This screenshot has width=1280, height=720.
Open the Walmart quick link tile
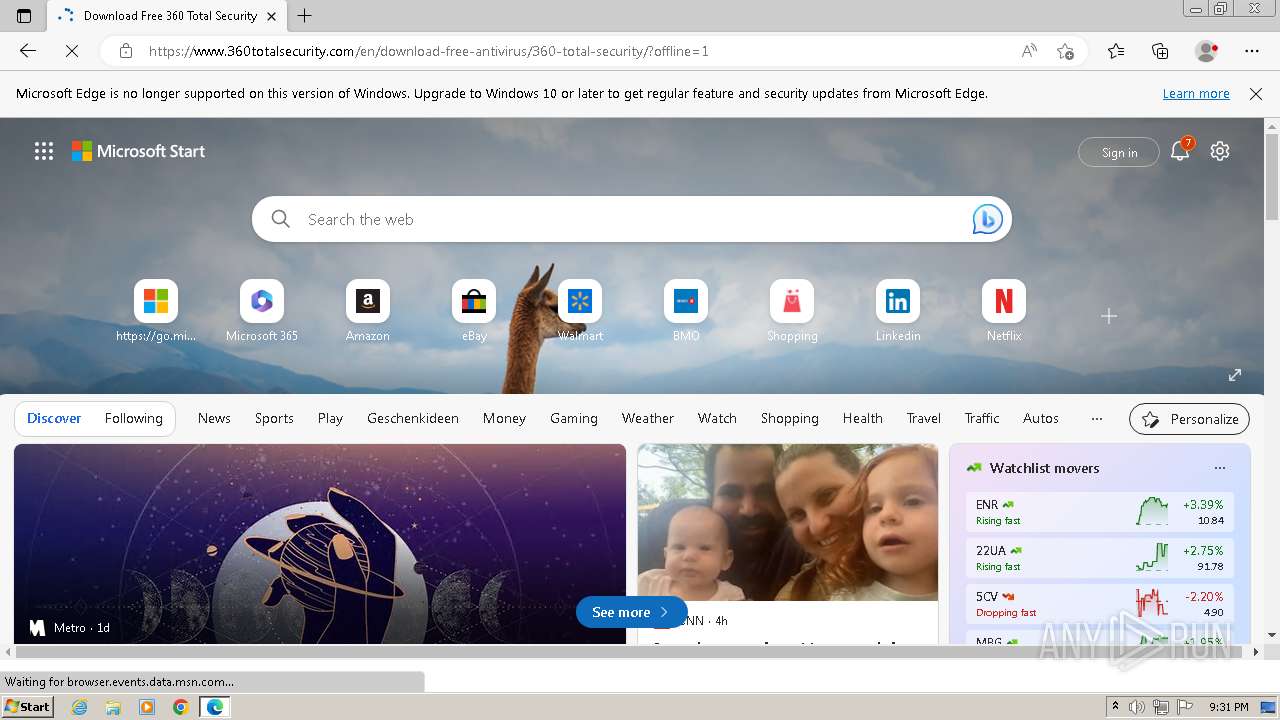[x=580, y=311]
